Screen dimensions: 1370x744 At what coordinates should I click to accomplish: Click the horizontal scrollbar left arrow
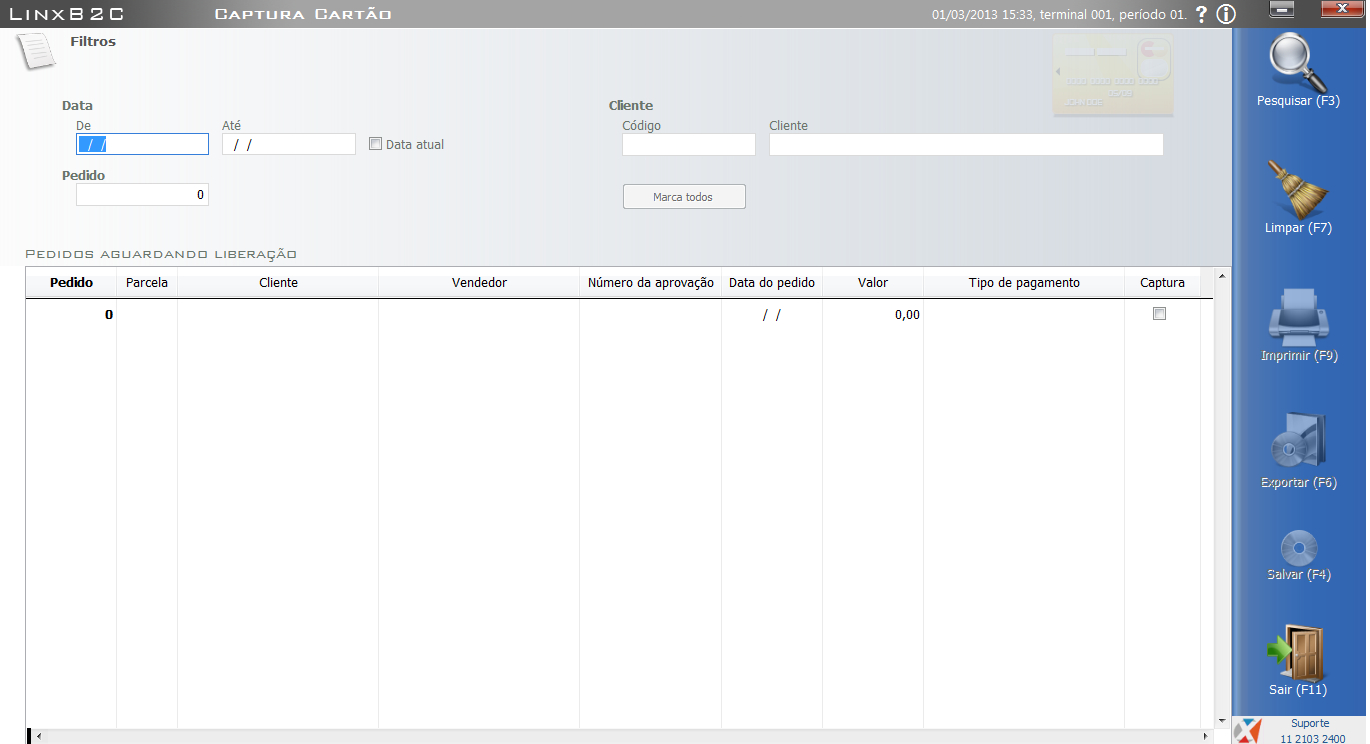click(40, 737)
